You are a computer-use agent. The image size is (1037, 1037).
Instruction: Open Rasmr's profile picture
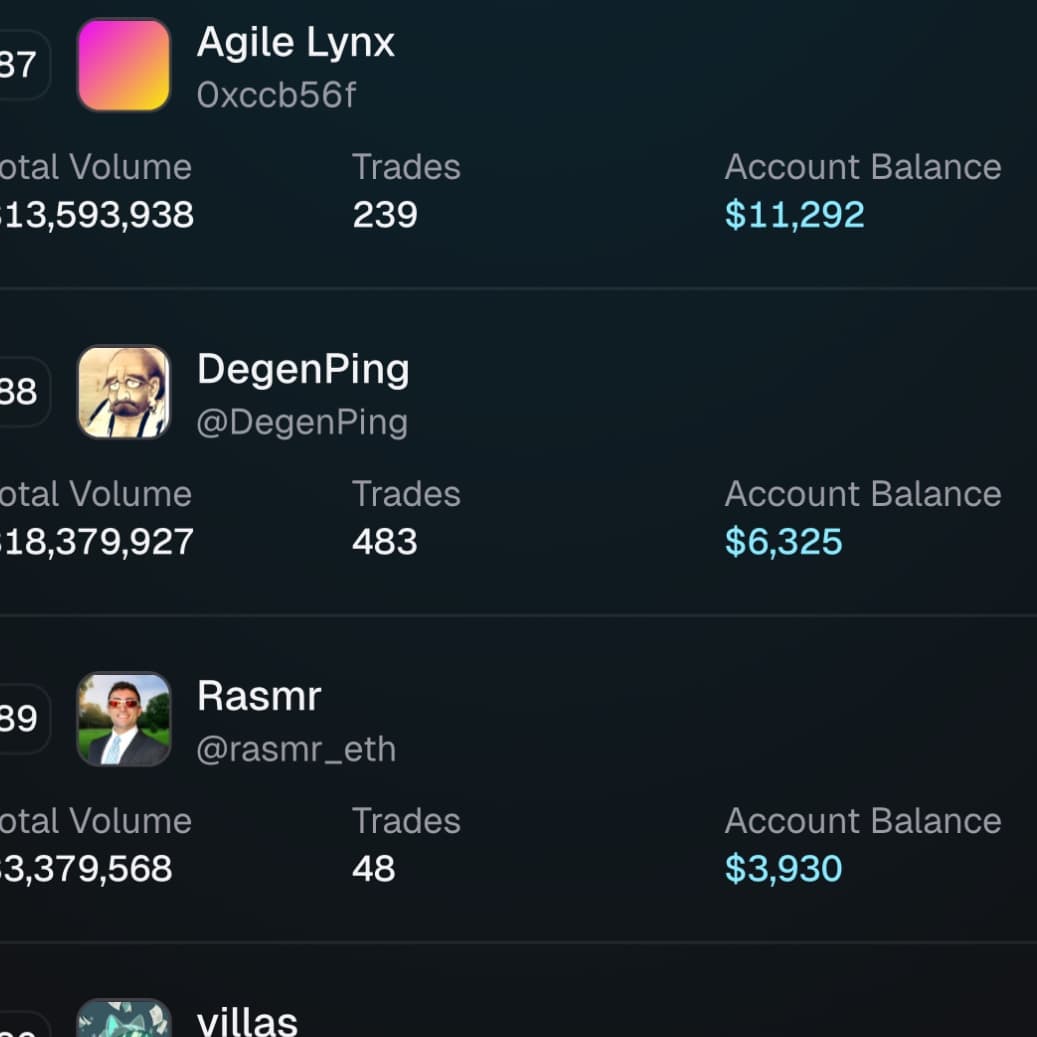click(x=123, y=720)
